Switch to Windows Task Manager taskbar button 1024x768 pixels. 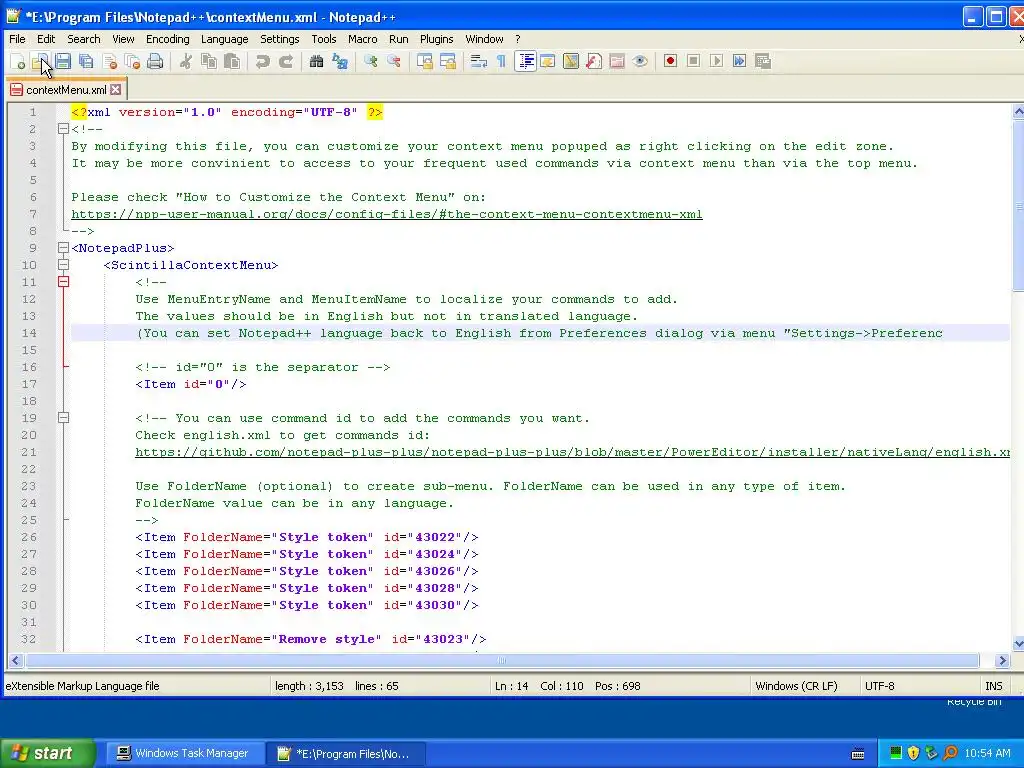tap(184, 753)
